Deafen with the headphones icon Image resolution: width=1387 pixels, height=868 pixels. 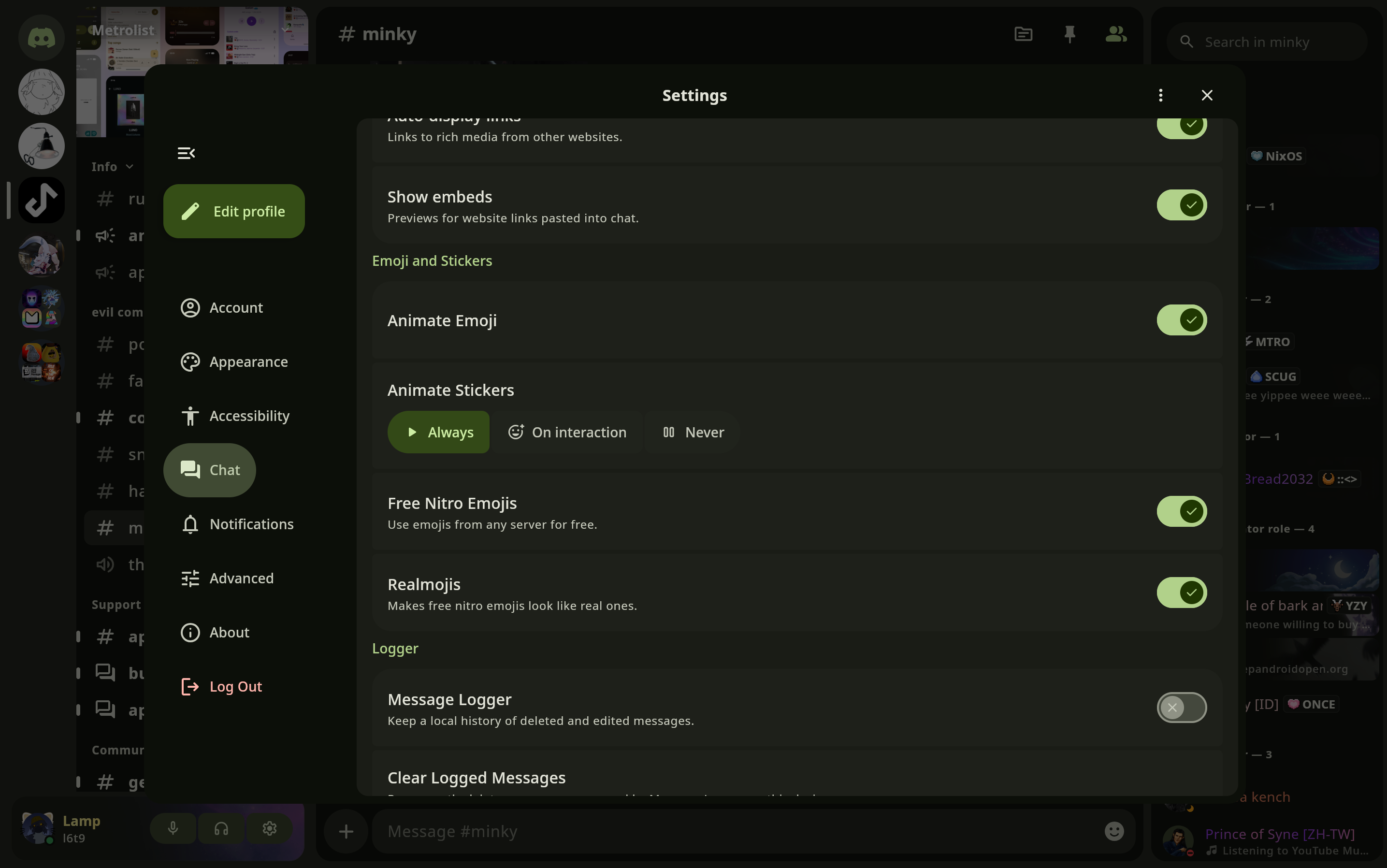pyautogui.click(x=222, y=828)
